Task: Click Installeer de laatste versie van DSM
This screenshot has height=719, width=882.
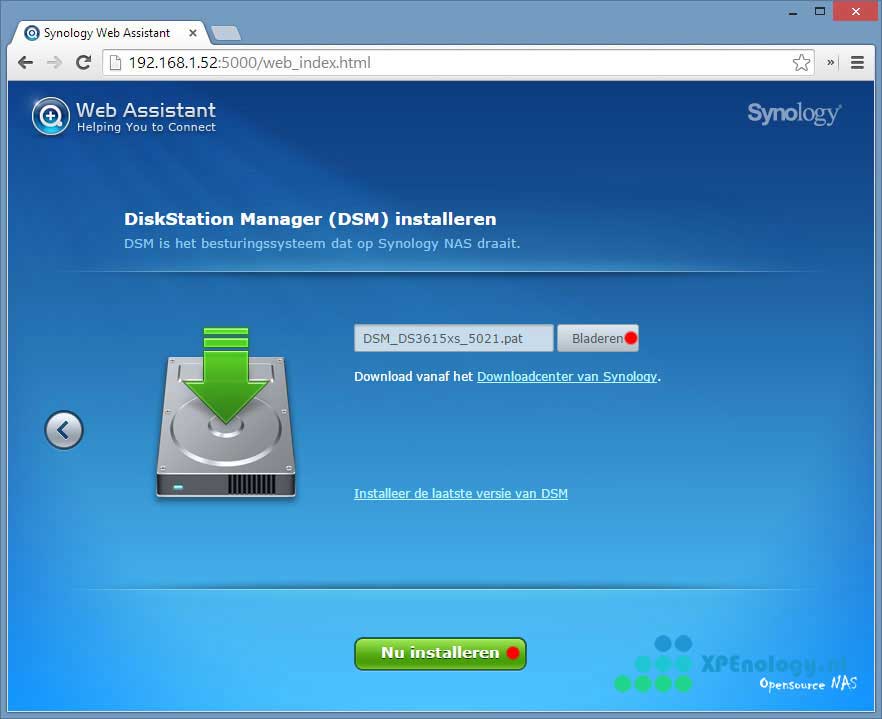Action: coord(460,493)
